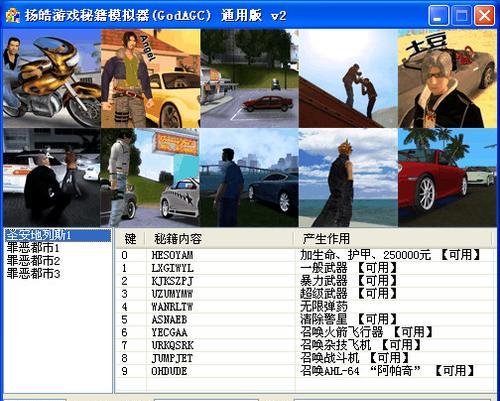The height and width of the screenshot is (401, 500).
Task: Click the golden motorcycle thumbnail
Action: [x=52, y=78]
